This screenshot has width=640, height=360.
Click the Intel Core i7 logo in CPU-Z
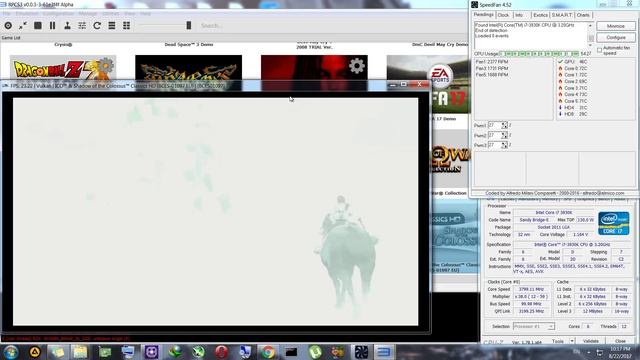point(613,223)
